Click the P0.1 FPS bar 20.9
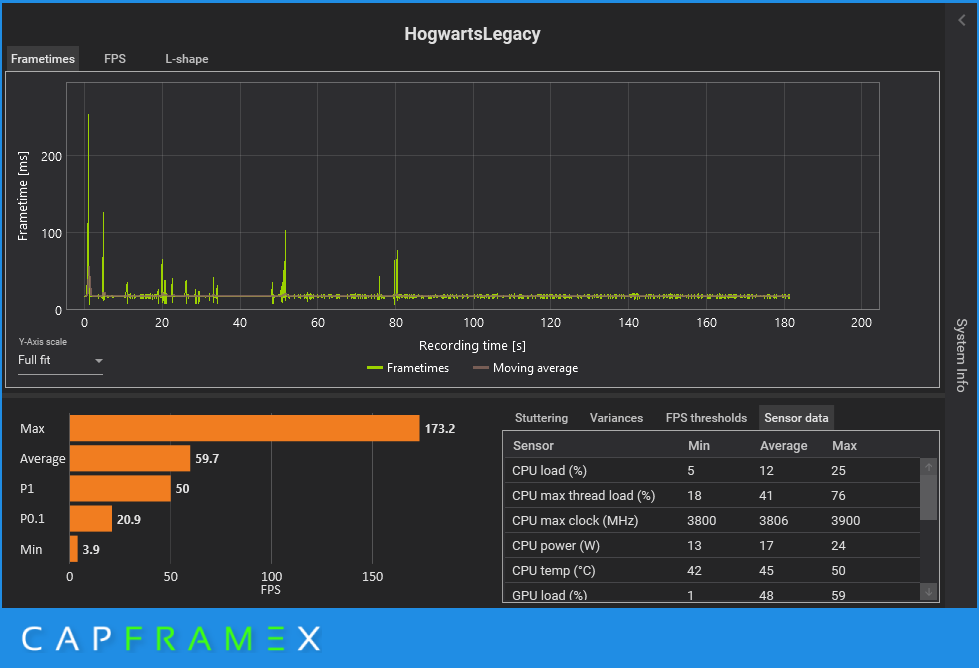Screen dimensions: 979x668 coord(91,519)
